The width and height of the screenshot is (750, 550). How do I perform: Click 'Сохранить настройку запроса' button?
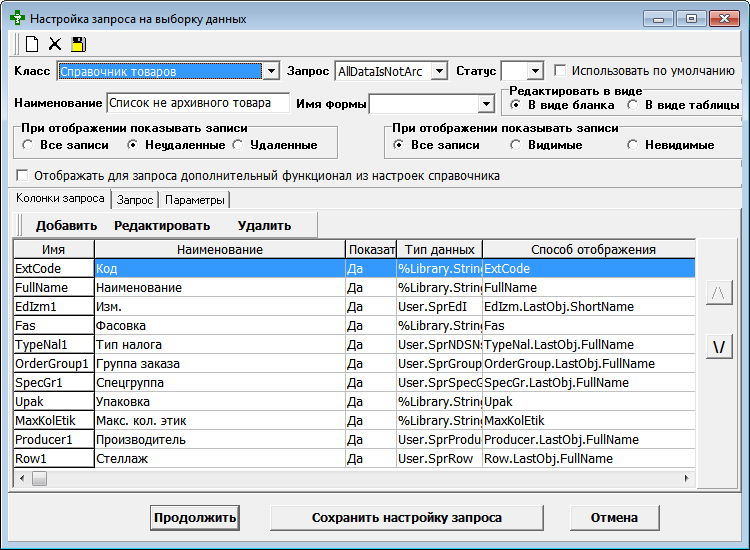pyautogui.click(x=407, y=517)
